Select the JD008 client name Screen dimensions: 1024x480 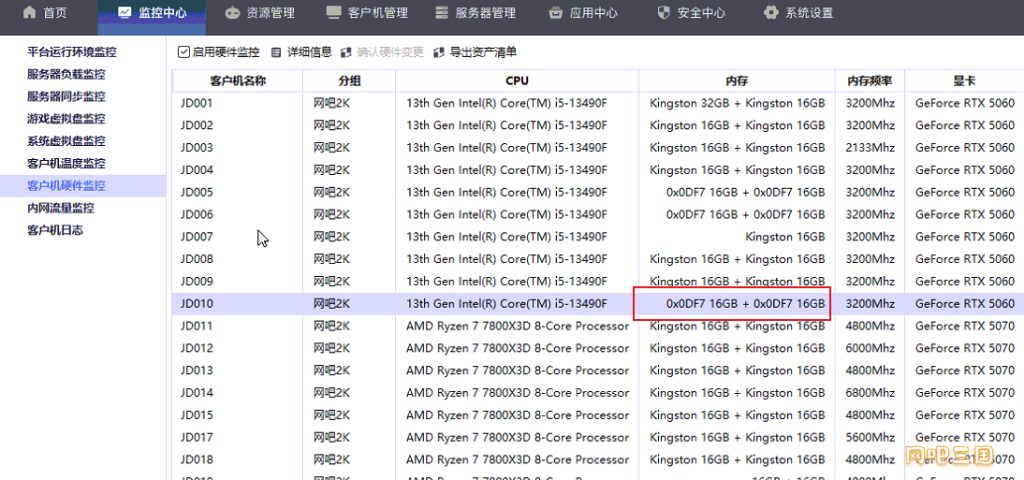(x=197, y=259)
